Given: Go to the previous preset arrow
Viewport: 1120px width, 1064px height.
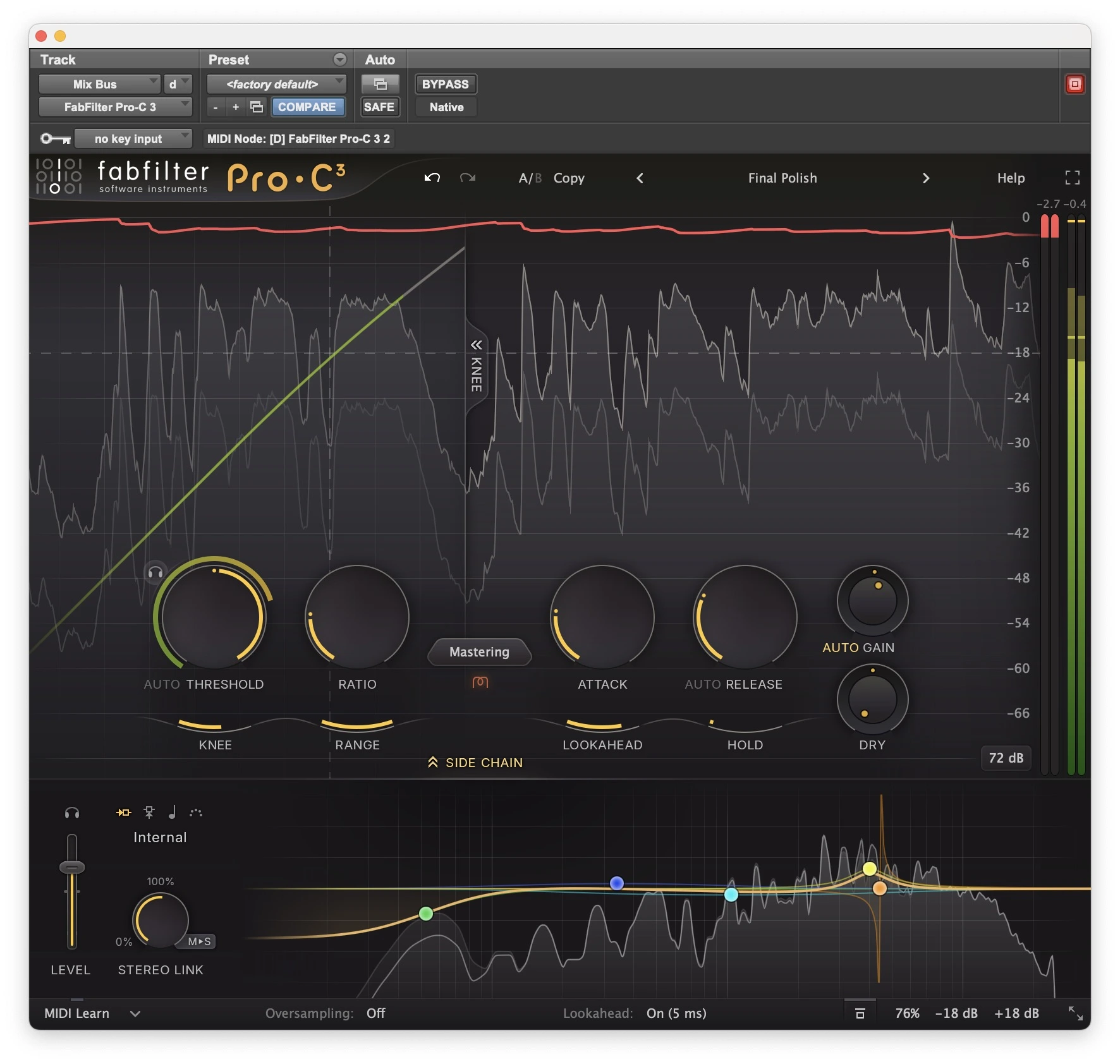Looking at the screenshot, I should (x=640, y=178).
